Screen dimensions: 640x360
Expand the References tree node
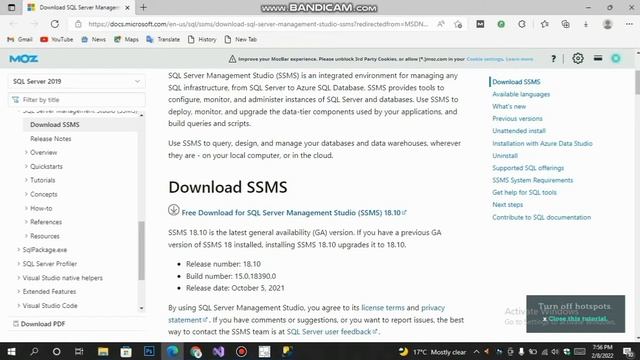coord(27,222)
